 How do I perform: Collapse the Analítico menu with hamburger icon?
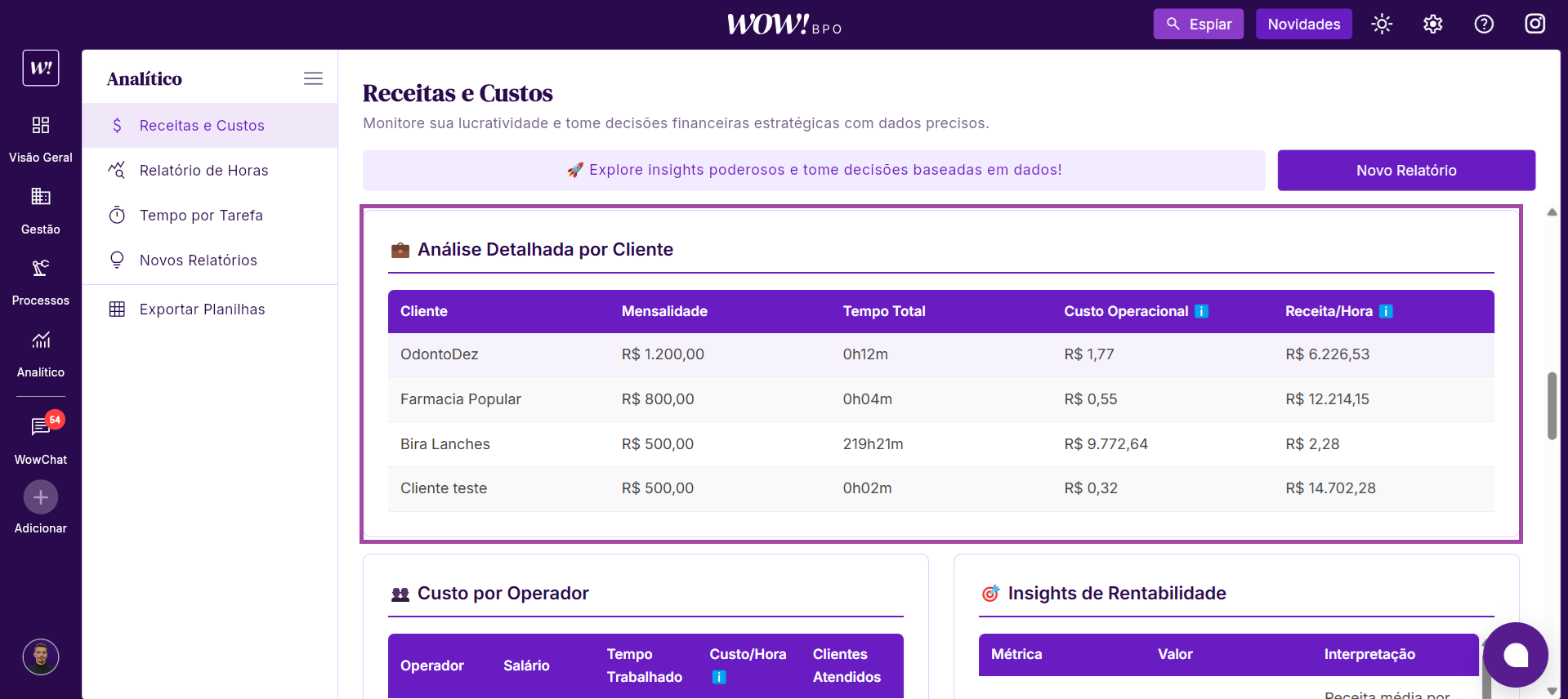pos(313,78)
